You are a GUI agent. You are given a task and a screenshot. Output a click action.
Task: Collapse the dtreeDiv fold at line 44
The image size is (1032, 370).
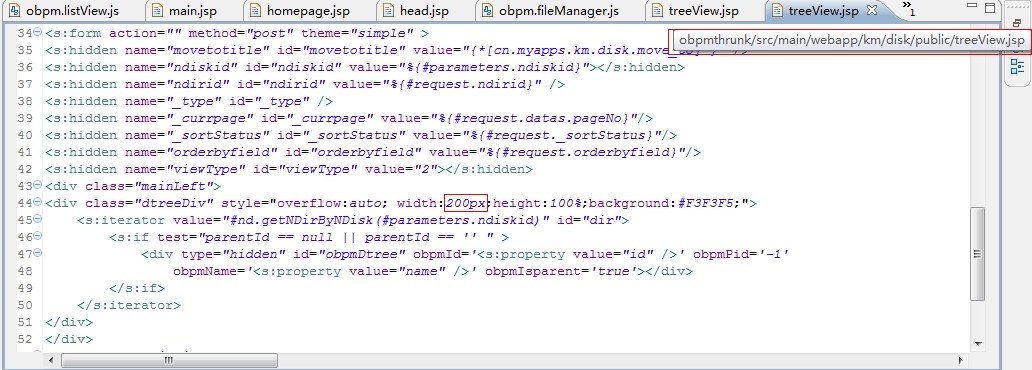coord(37,203)
